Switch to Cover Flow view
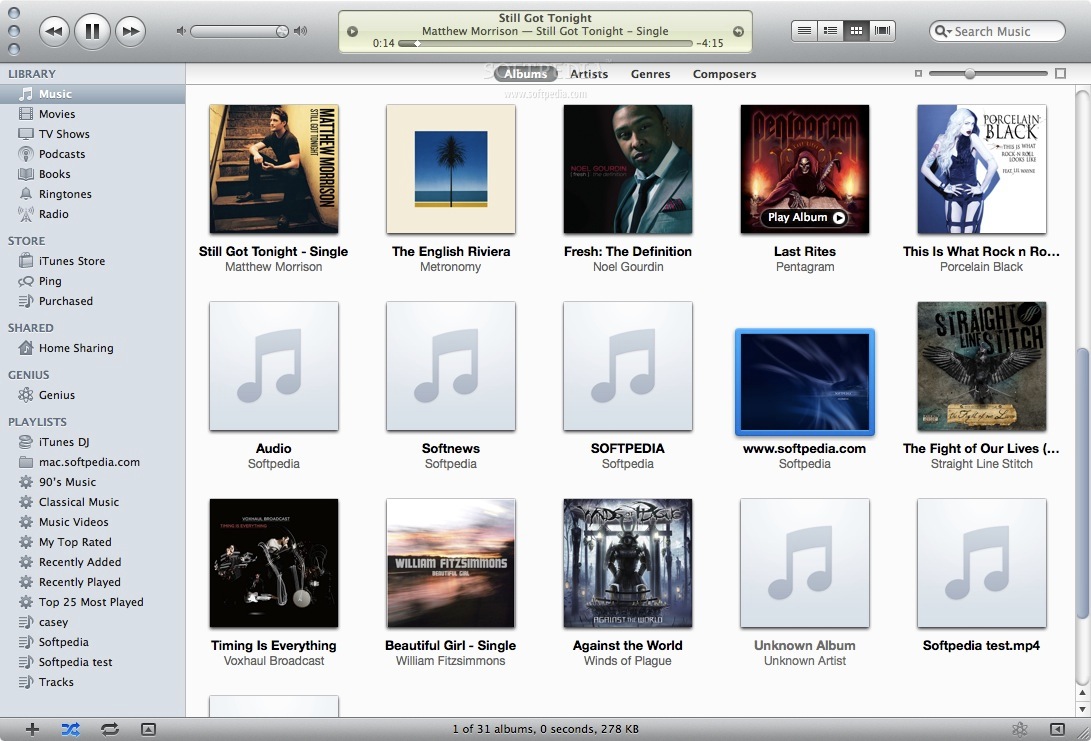 click(x=882, y=31)
